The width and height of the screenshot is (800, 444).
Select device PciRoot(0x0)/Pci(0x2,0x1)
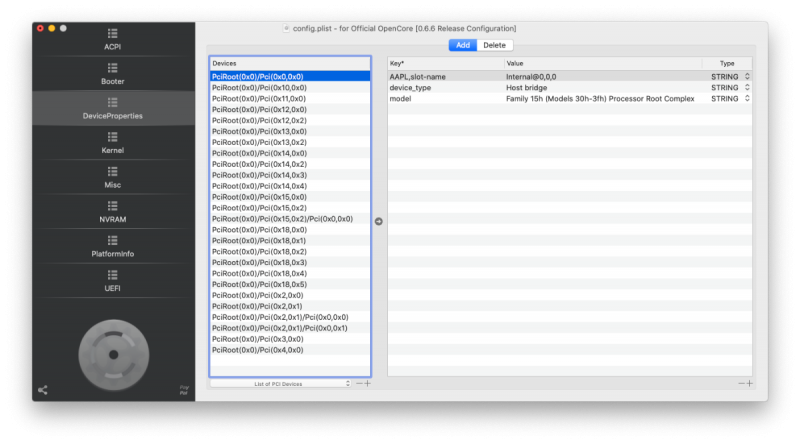(x=290, y=306)
